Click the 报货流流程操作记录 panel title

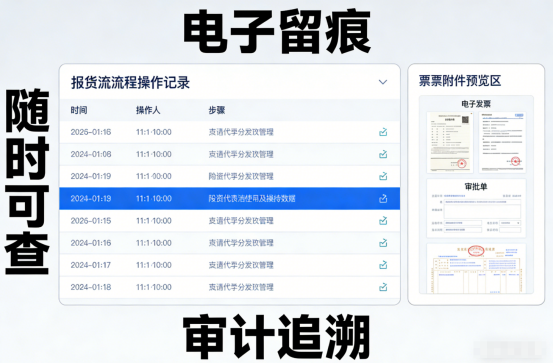(130, 83)
